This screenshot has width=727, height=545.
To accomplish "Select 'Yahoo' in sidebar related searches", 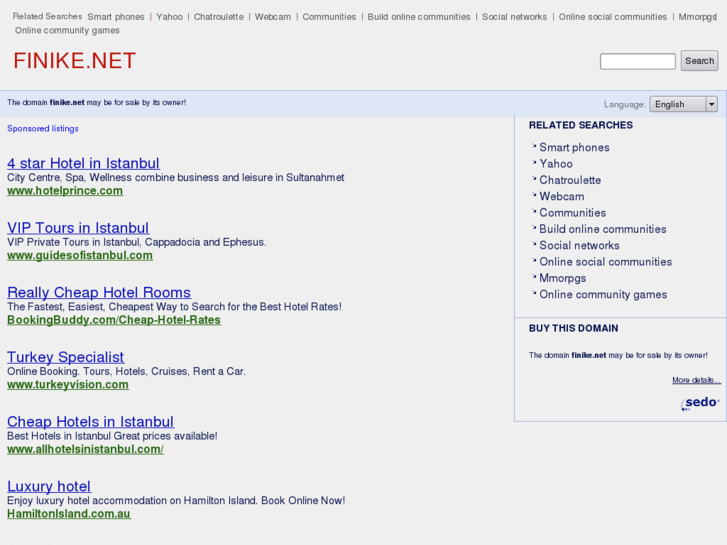I will (x=556, y=164).
